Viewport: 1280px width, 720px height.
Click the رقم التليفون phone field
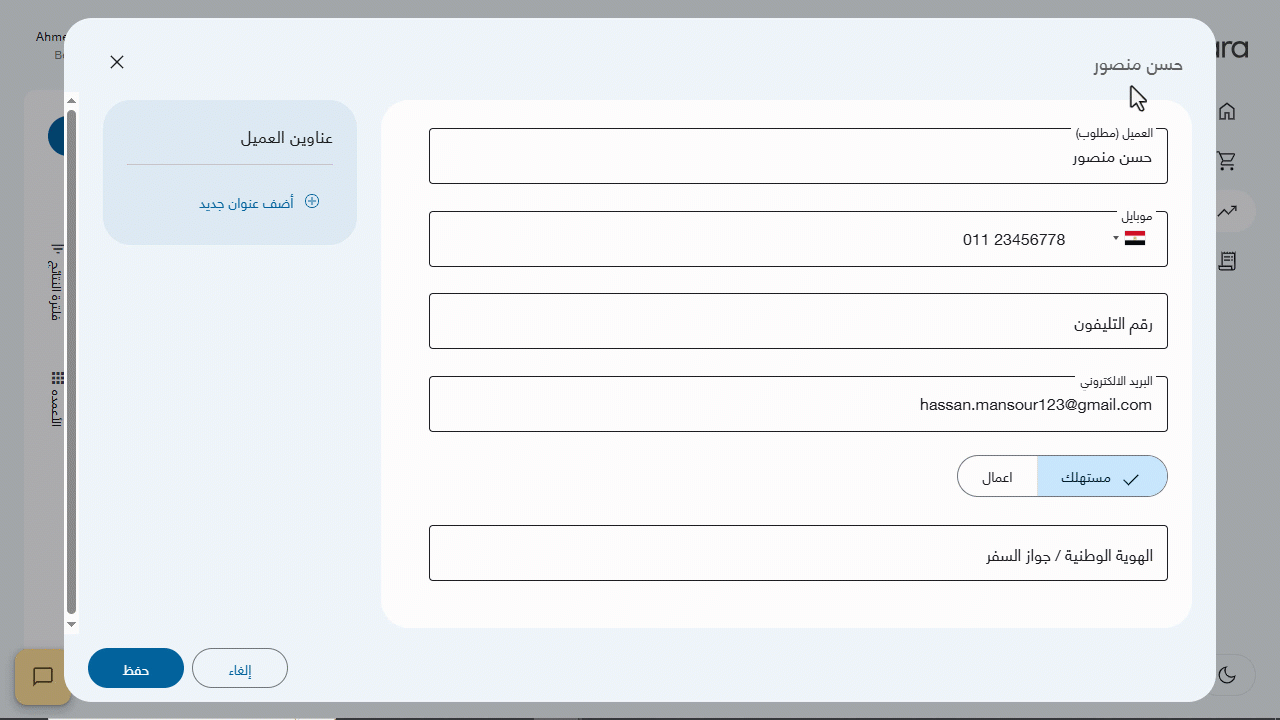(x=798, y=321)
